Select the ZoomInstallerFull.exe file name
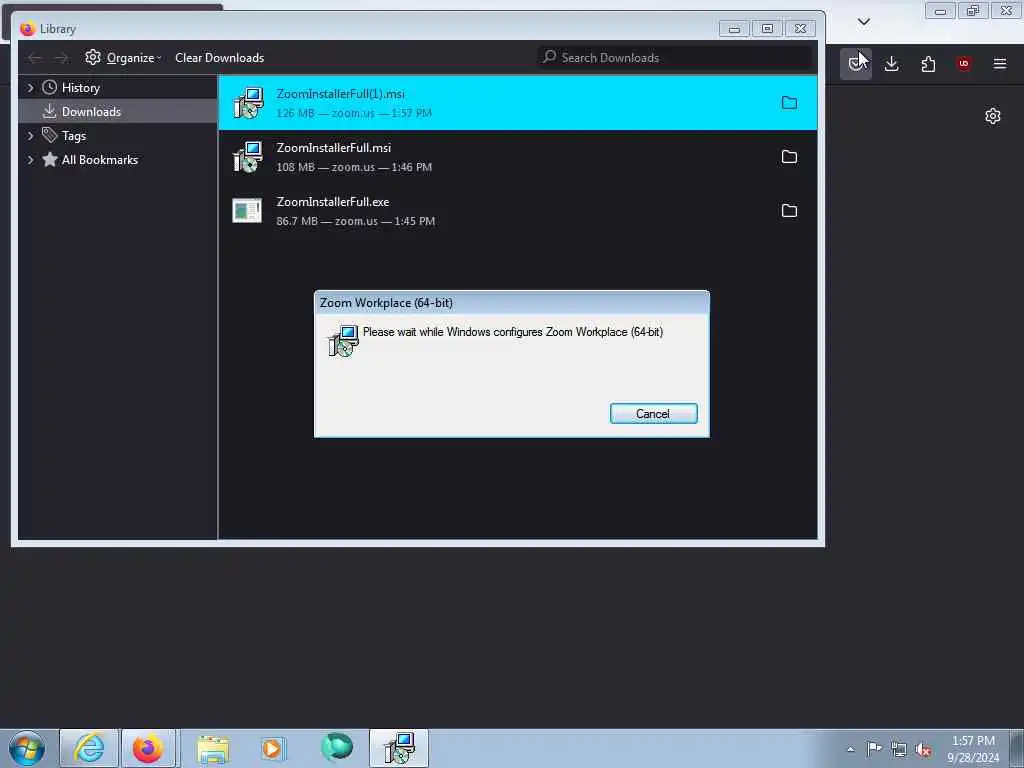 point(333,202)
